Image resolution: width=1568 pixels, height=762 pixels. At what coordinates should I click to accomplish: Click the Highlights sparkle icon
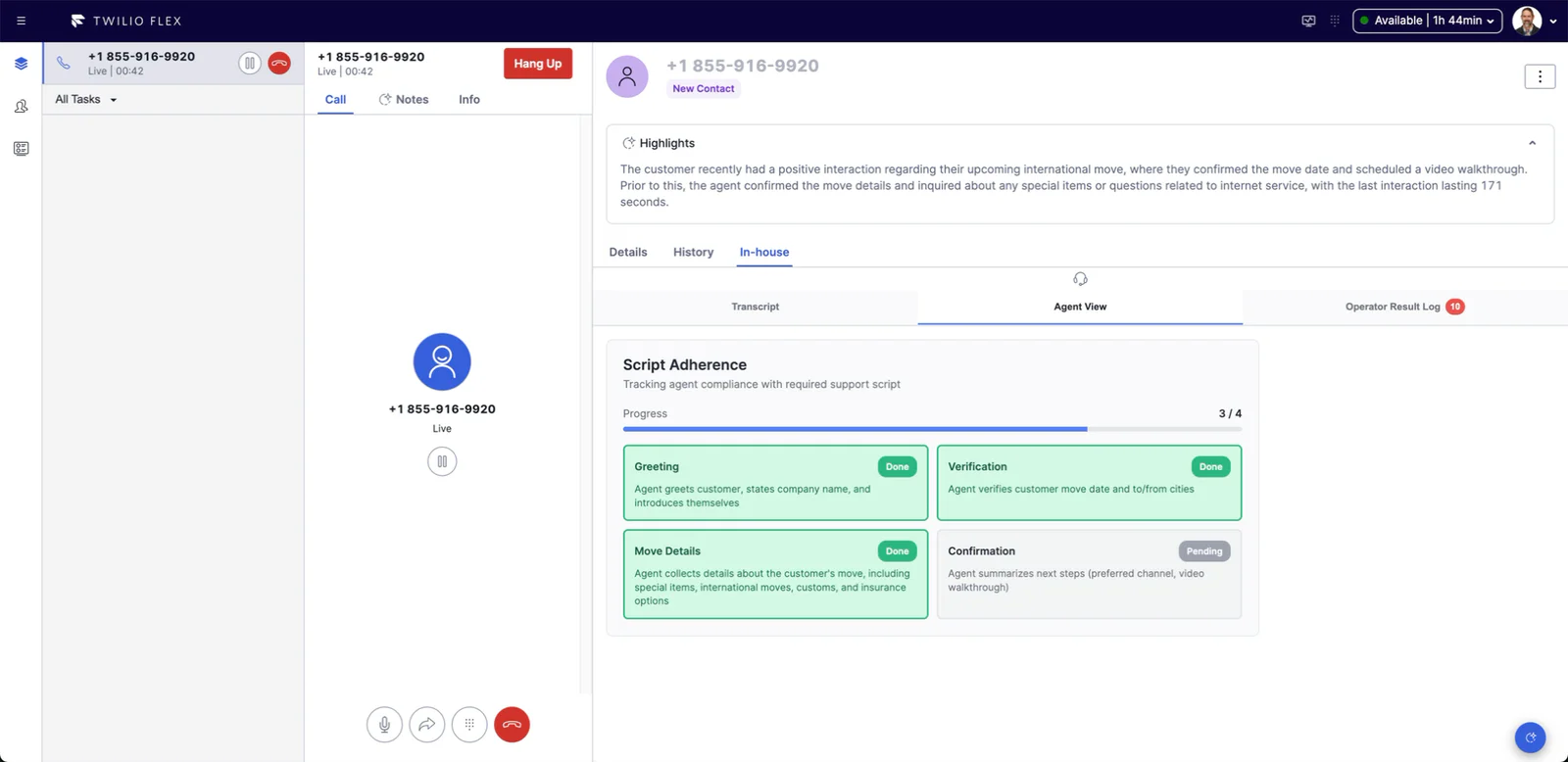(x=629, y=143)
